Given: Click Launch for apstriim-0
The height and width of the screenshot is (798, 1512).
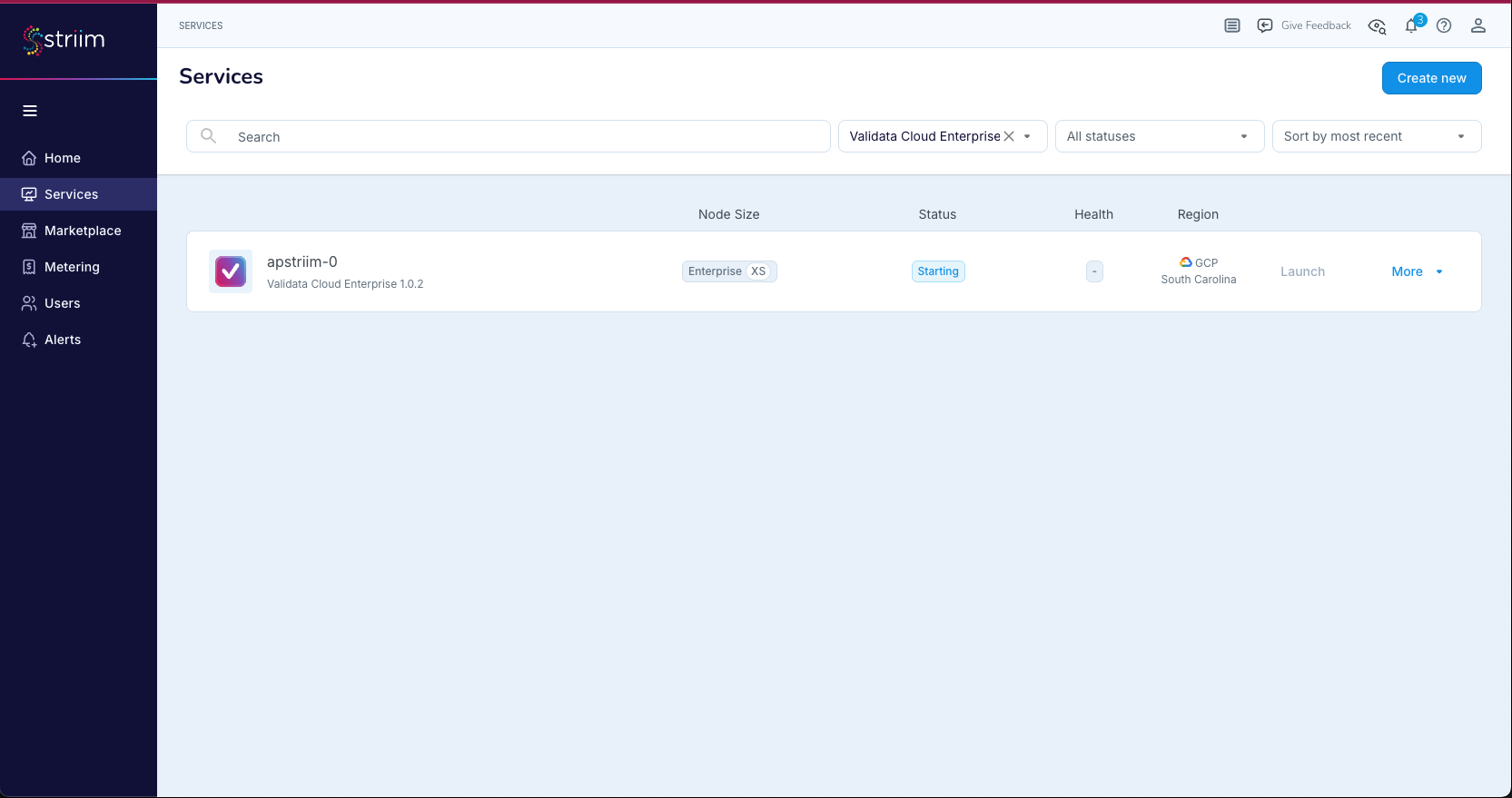Looking at the screenshot, I should coord(1302,271).
